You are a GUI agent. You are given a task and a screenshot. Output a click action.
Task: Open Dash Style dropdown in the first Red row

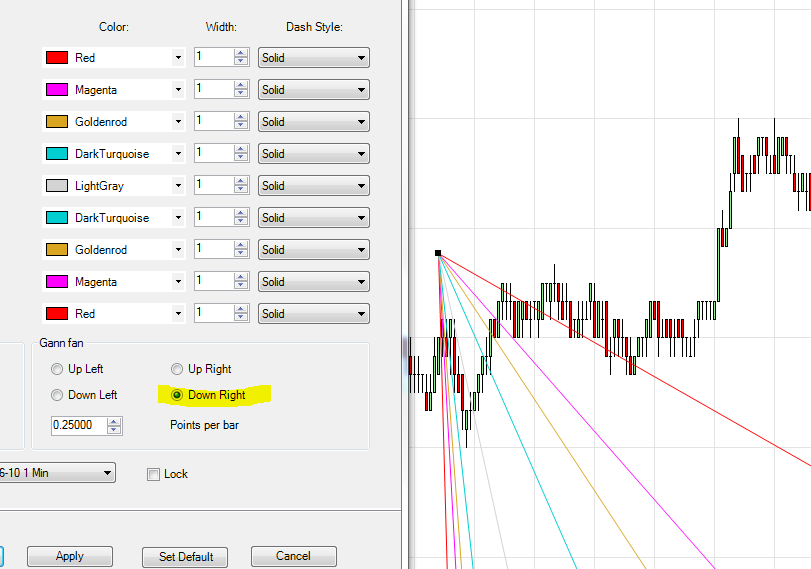(x=314, y=57)
